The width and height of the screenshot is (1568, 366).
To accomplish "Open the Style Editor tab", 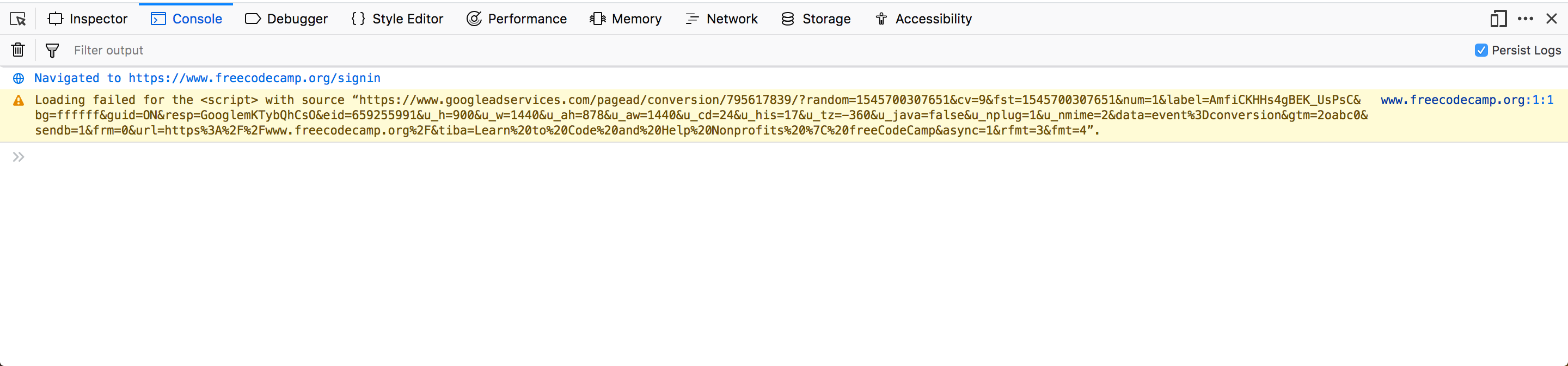I will point(397,19).
